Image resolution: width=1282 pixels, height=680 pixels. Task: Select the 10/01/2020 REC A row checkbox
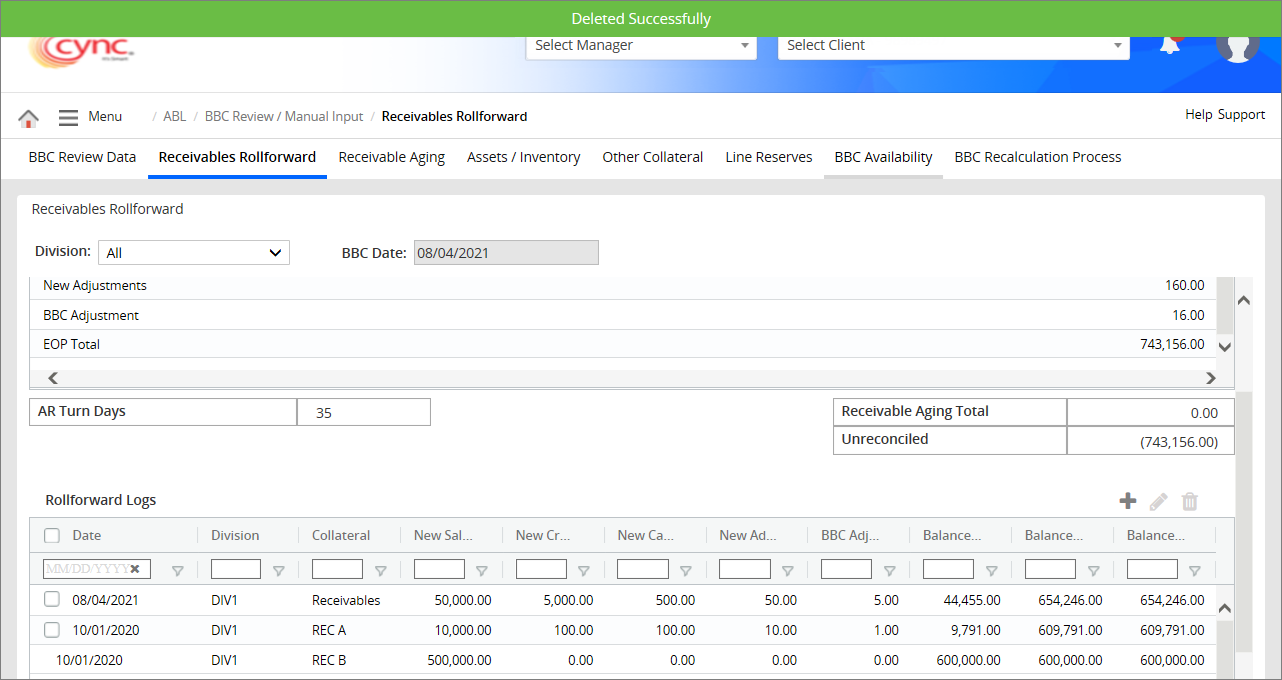[53, 630]
